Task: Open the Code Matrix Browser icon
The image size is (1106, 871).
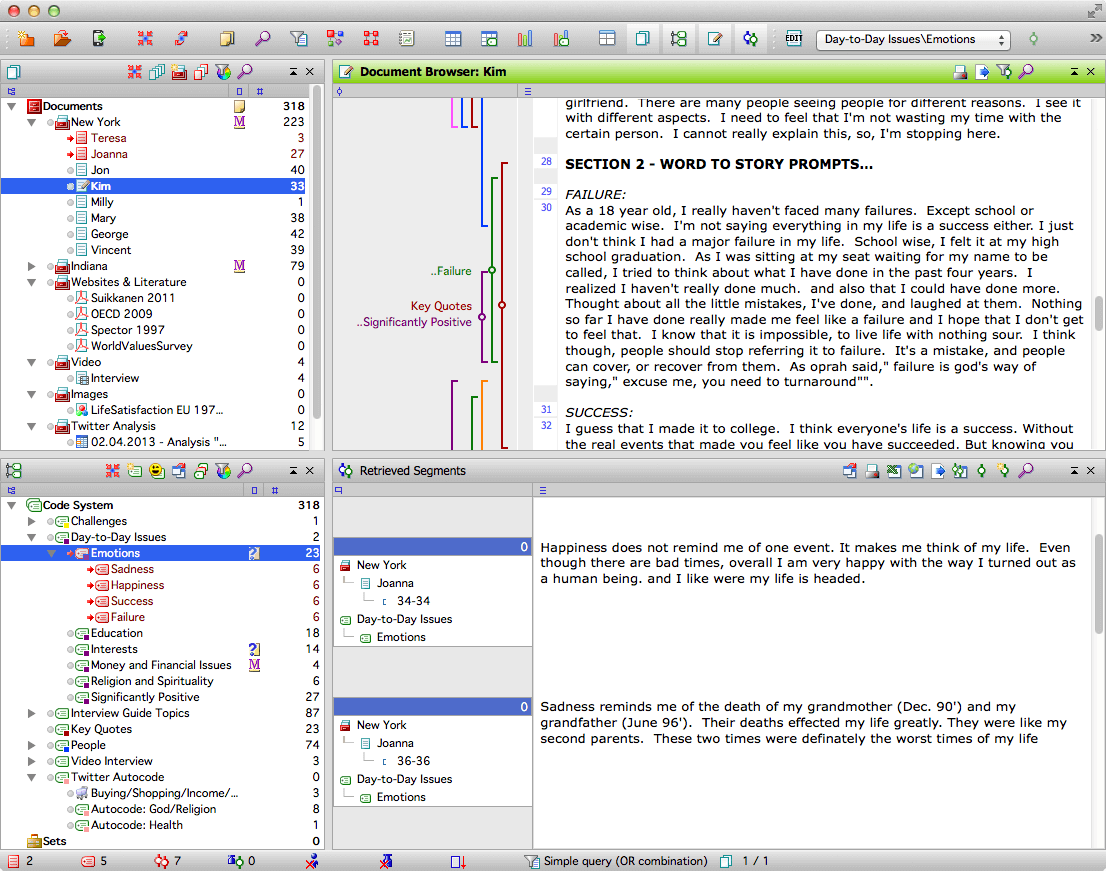Action: pyautogui.click(x=334, y=39)
